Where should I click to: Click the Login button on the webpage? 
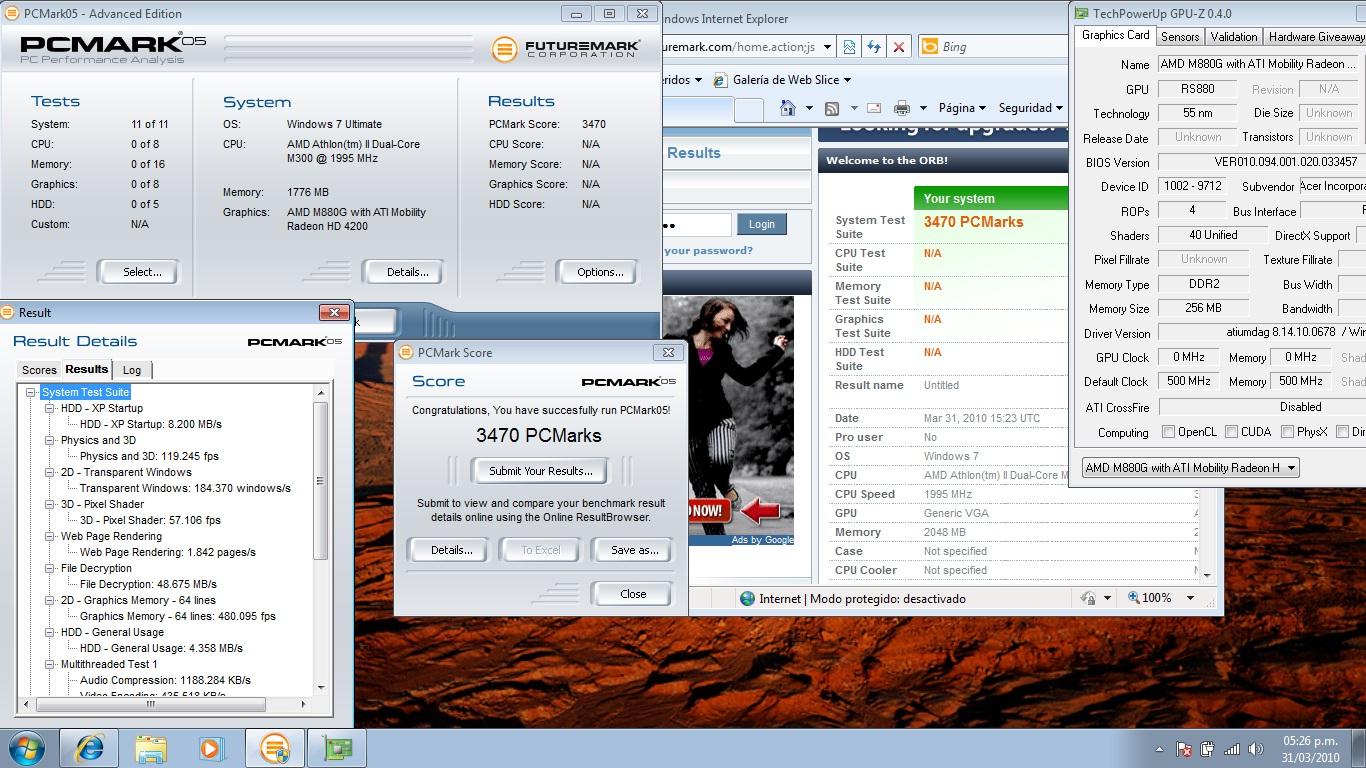[761, 224]
